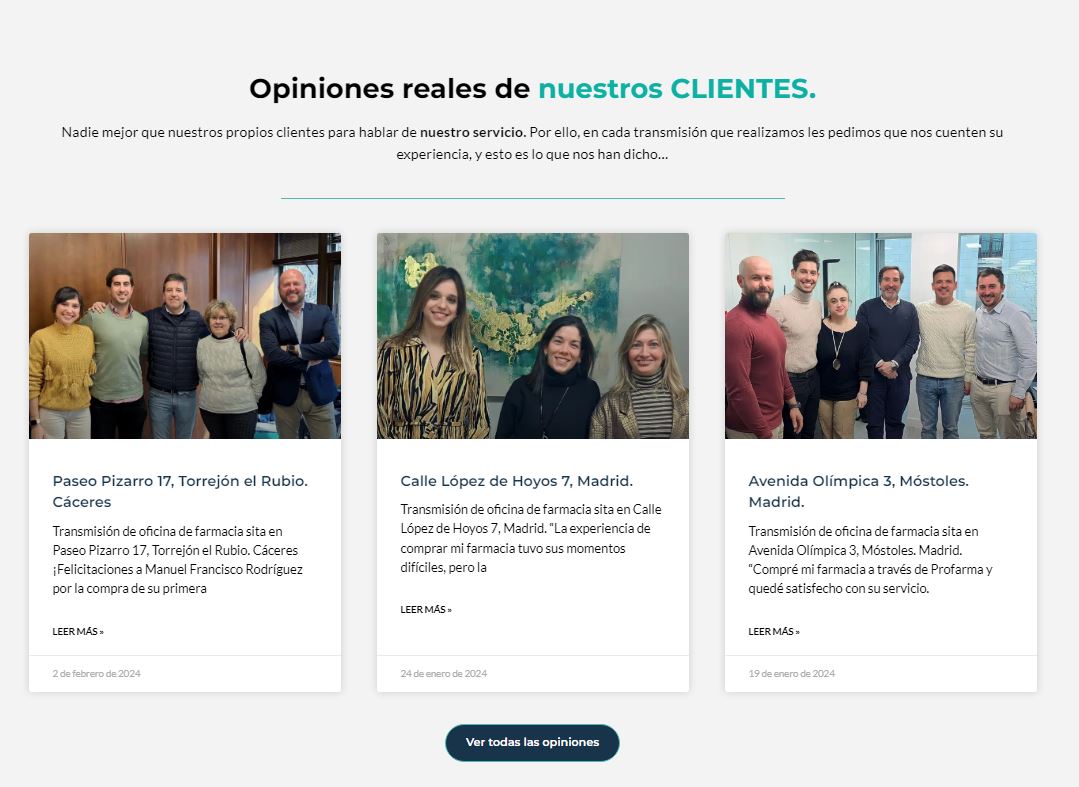Click Leer más on the Avenida Olímpica card
The height and width of the screenshot is (787, 1079).
774,632
